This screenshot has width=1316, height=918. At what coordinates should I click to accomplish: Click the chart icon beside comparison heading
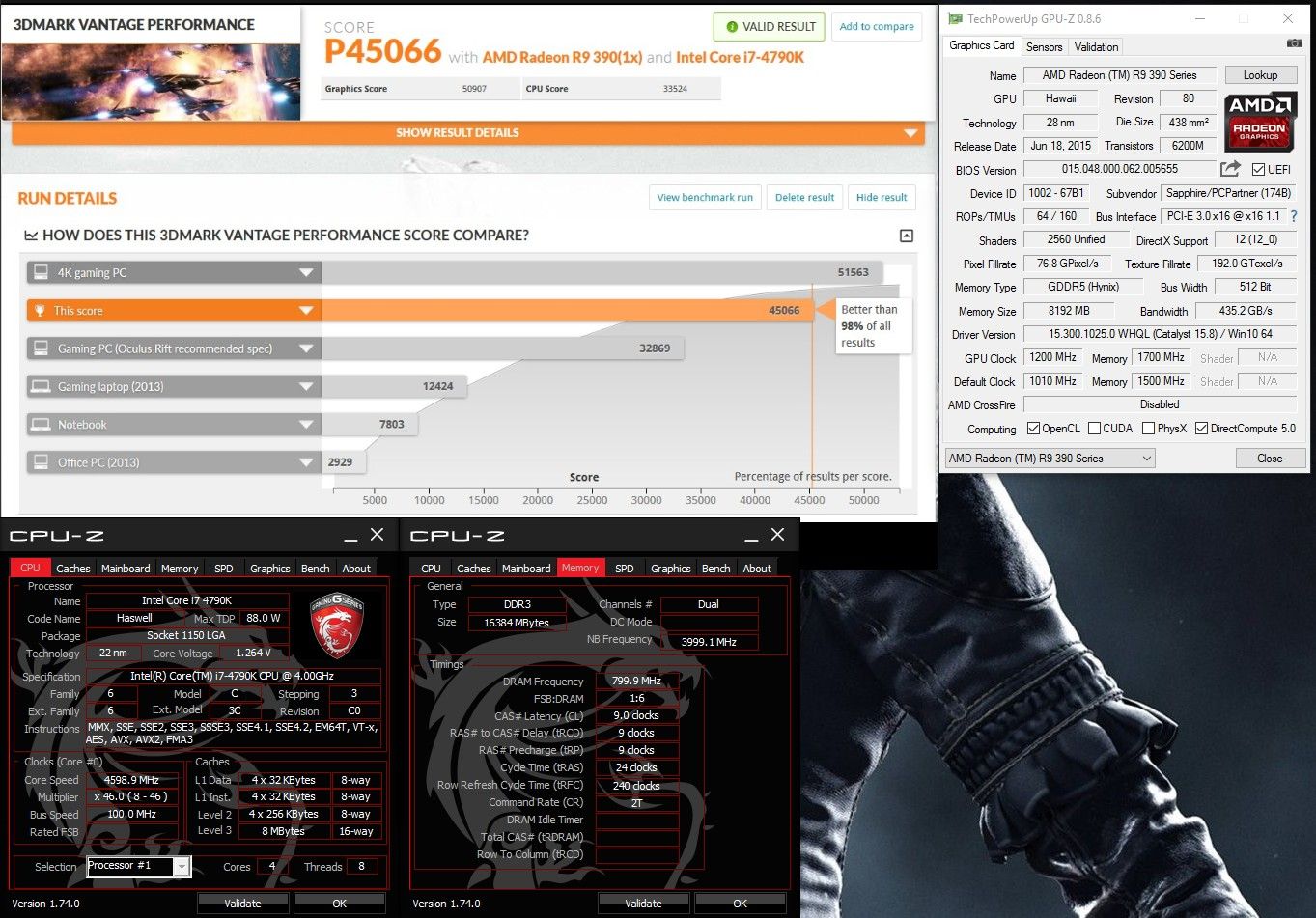[31, 236]
